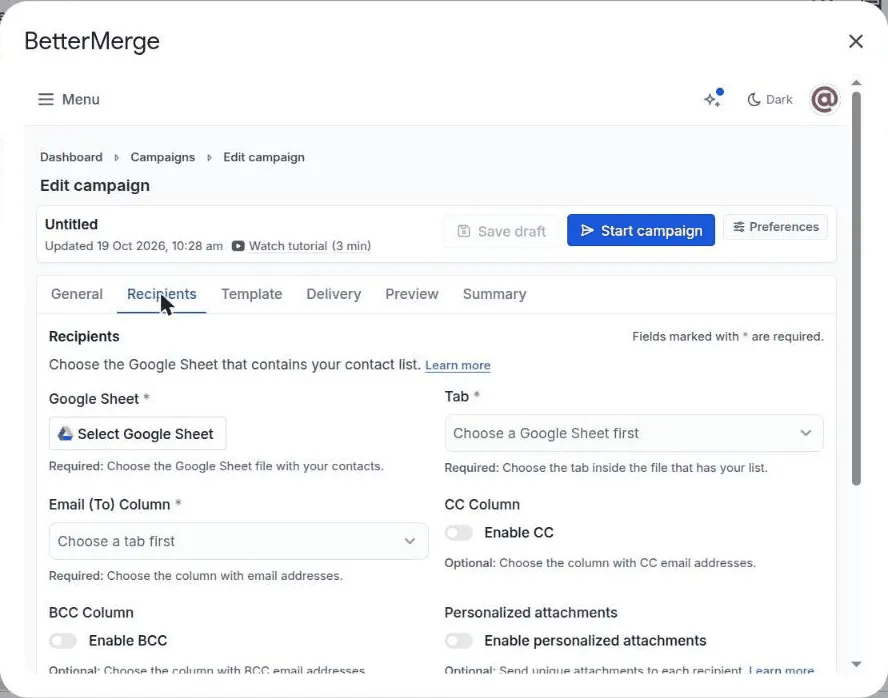888x698 pixels.
Task: Open Preferences
Action: click(x=775, y=227)
